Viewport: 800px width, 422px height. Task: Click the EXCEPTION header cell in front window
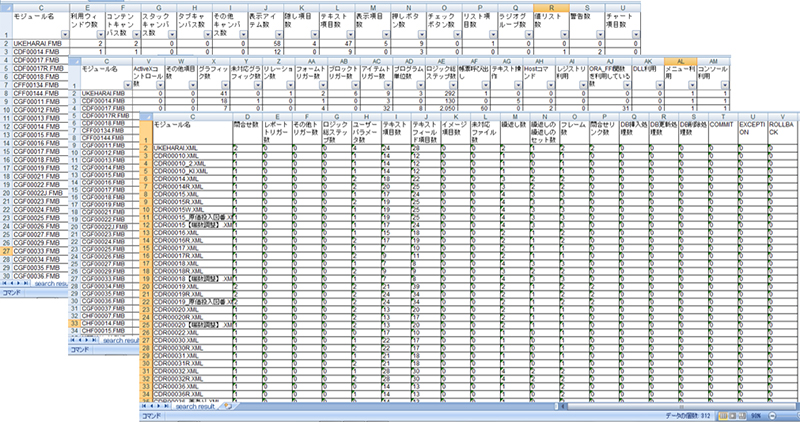[x=753, y=133]
